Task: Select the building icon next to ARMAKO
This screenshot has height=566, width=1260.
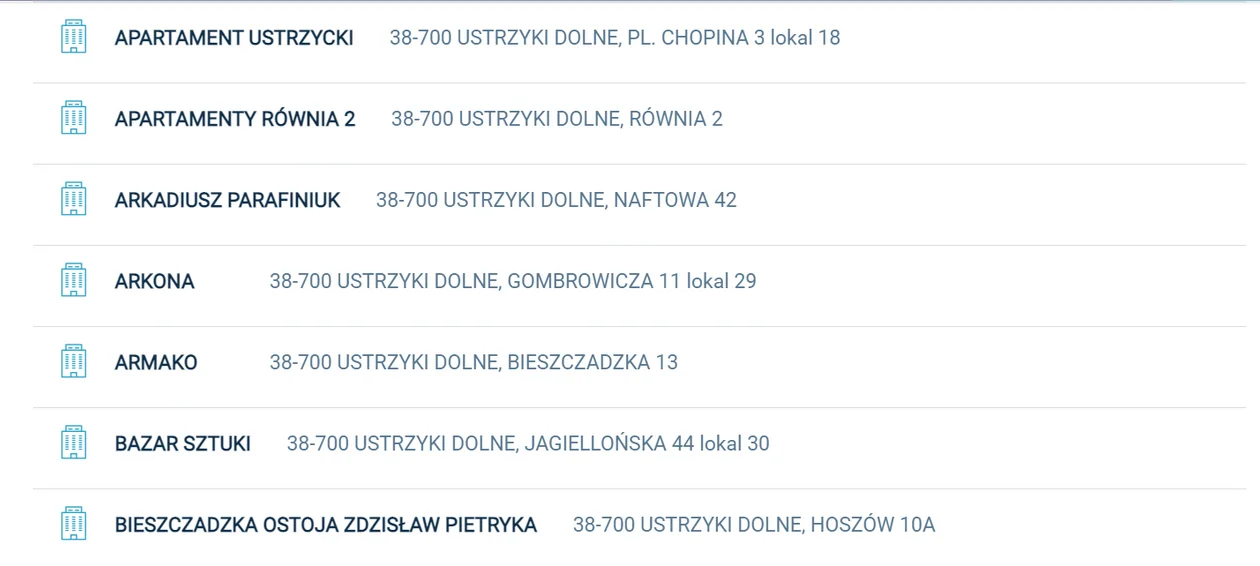Action: tap(73, 361)
